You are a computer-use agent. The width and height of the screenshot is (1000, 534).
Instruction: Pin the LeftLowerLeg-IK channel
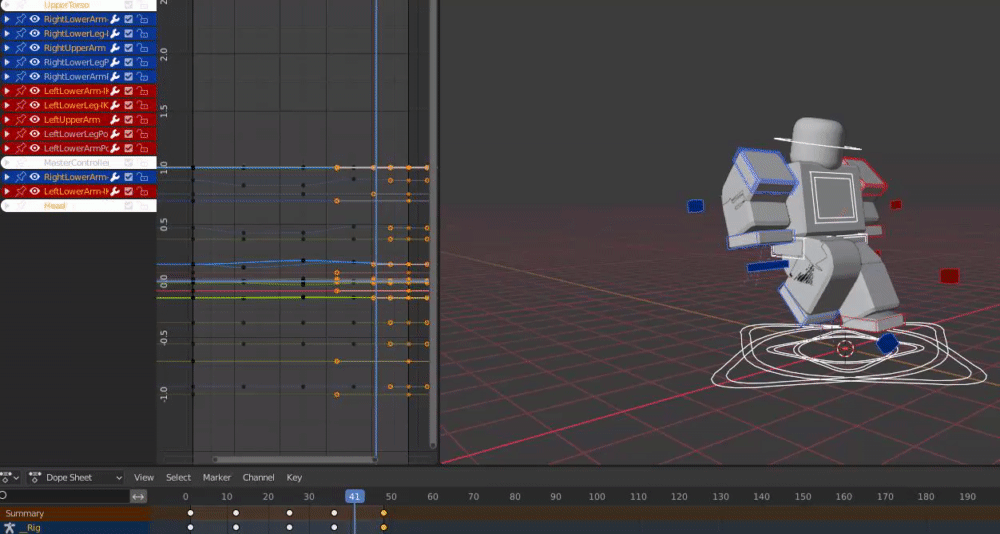[21, 105]
